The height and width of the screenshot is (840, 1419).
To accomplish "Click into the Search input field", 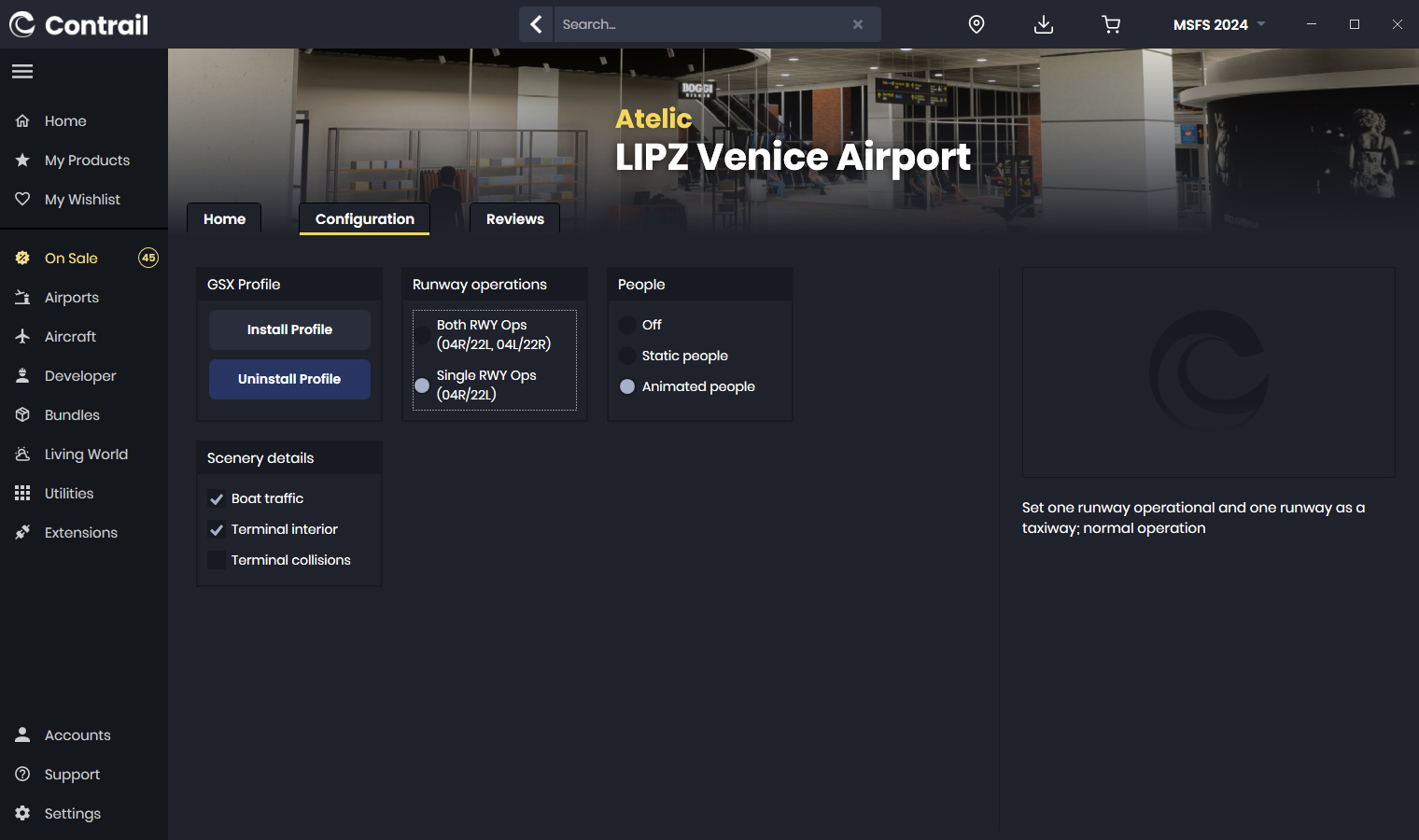I will pyautogui.click(x=700, y=24).
